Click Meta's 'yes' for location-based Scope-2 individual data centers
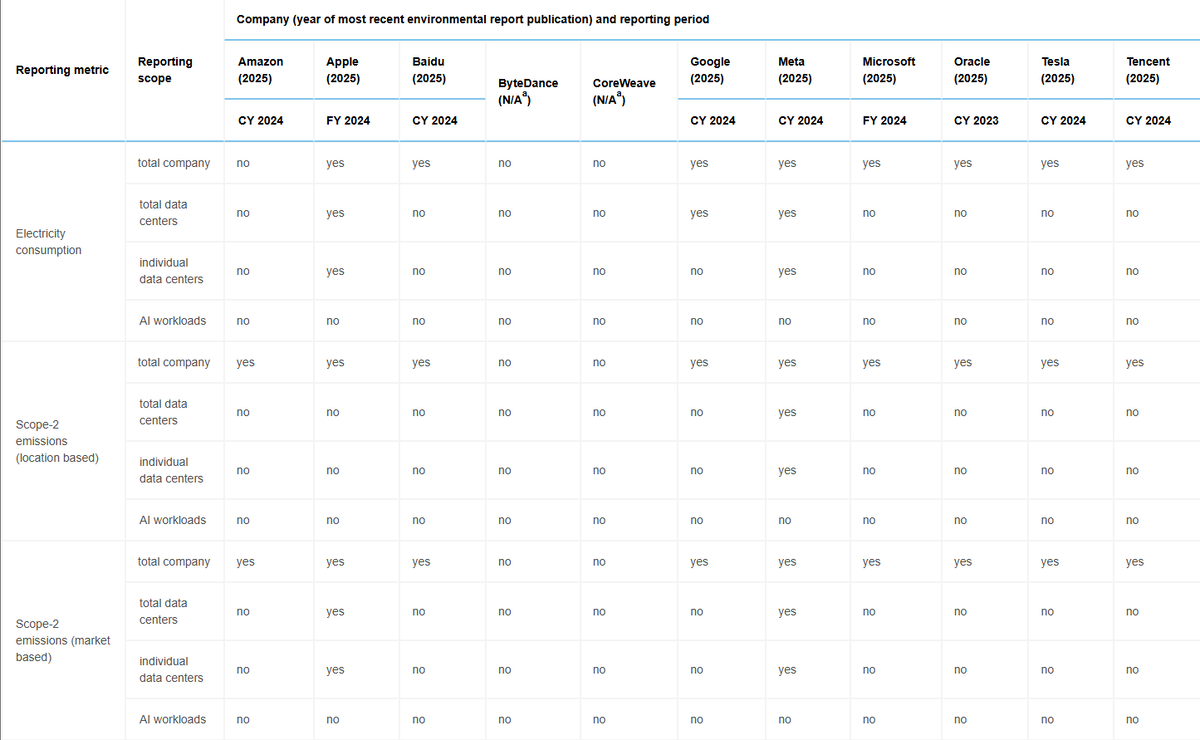Viewport: 1200px width, 740px height. (x=787, y=470)
